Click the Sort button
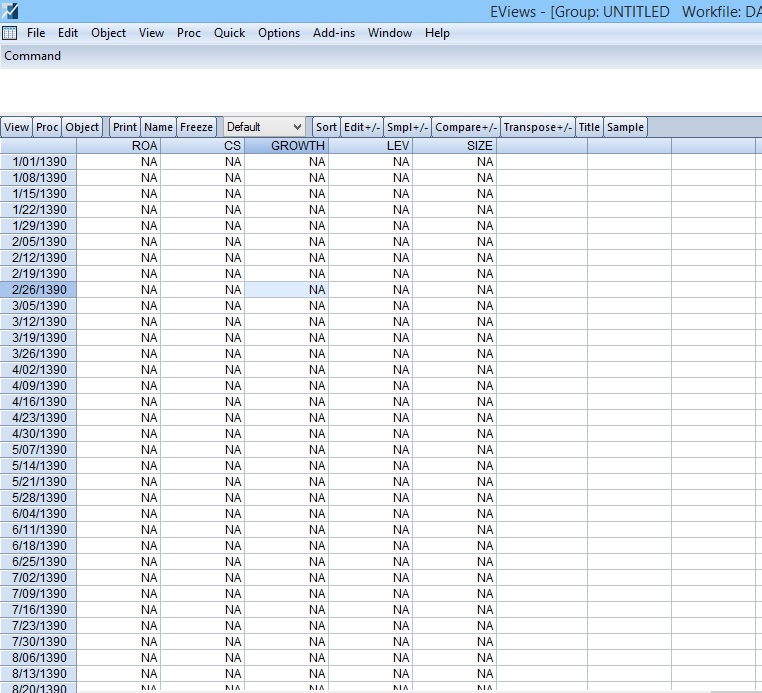 [326, 127]
